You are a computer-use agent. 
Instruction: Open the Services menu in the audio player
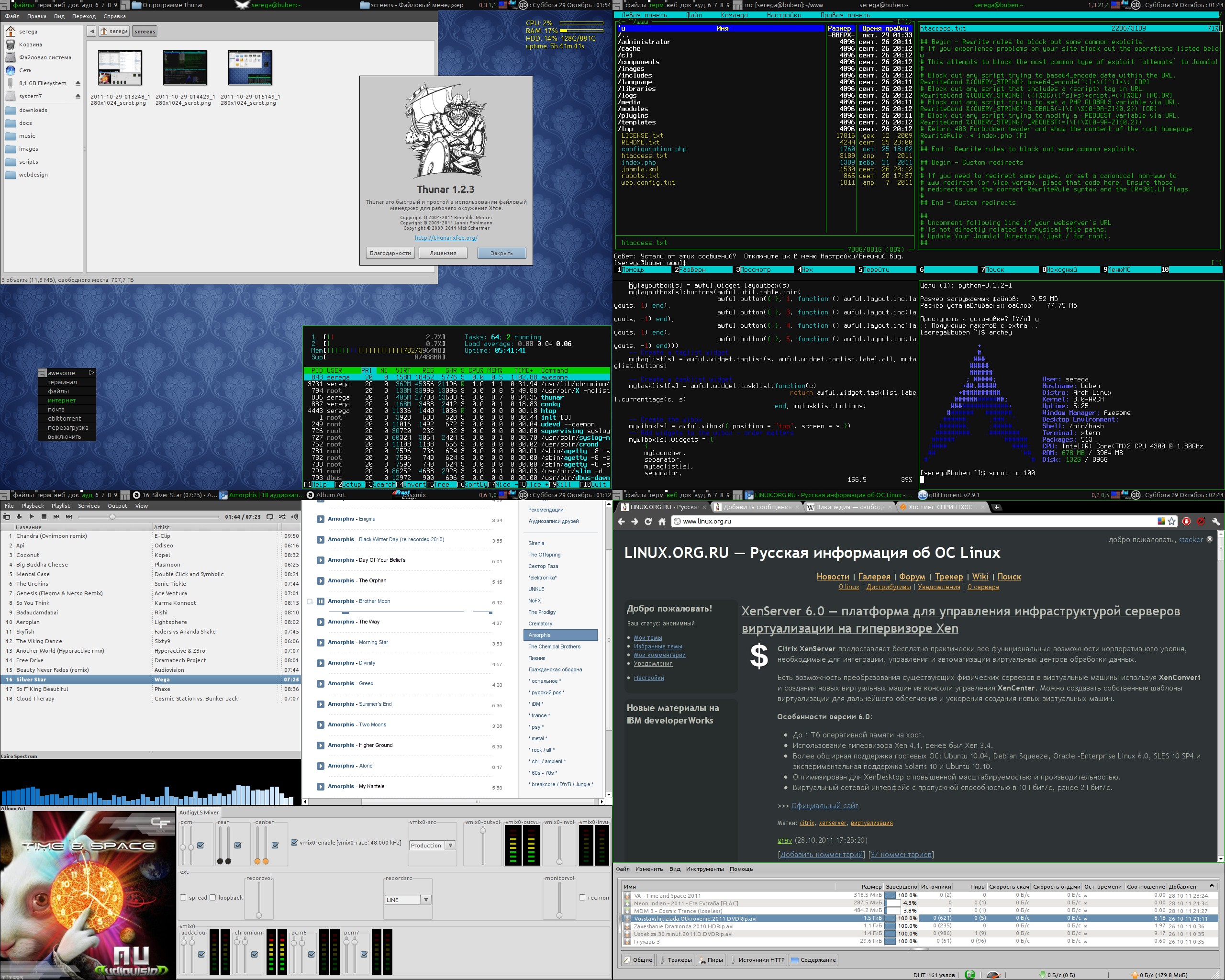click(x=89, y=506)
